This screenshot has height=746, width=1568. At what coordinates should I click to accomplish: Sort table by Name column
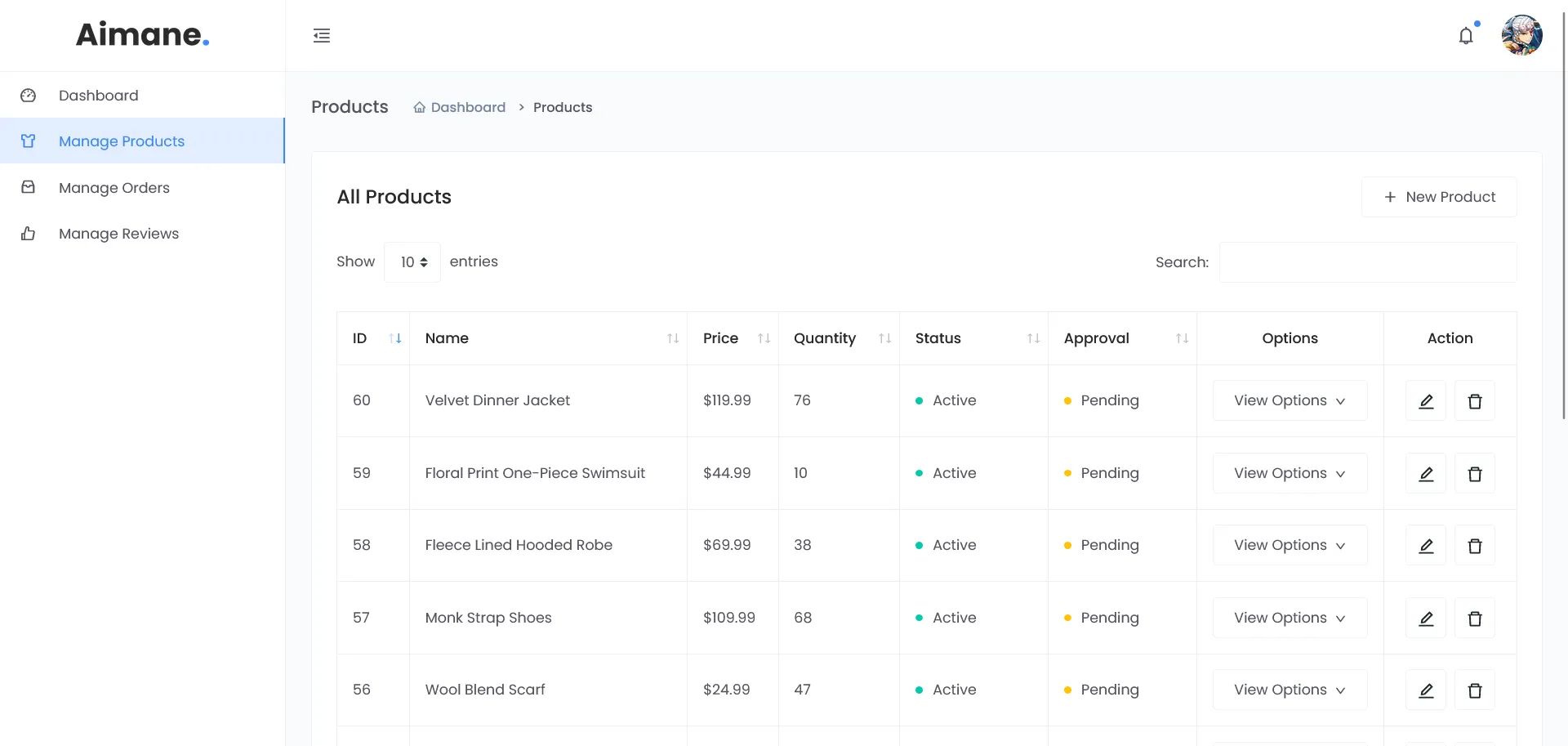tap(548, 338)
